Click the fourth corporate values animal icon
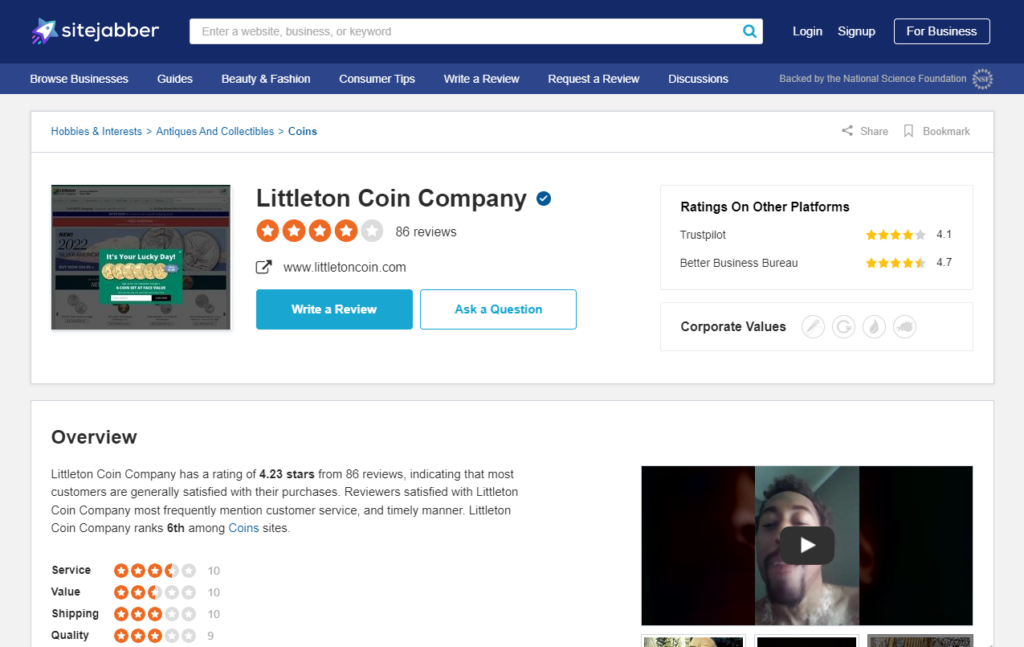 pyautogui.click(x=904, y=326)
